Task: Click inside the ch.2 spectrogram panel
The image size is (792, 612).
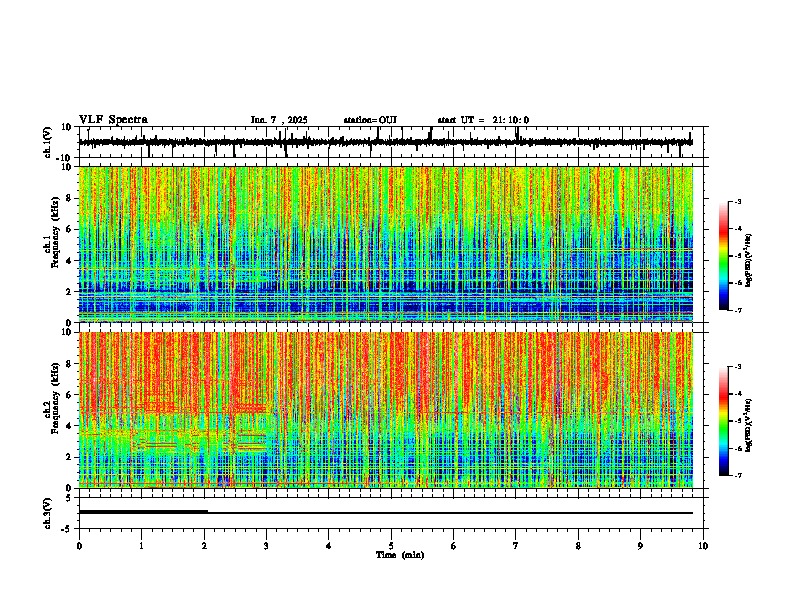Action: [x=386, y=410]
